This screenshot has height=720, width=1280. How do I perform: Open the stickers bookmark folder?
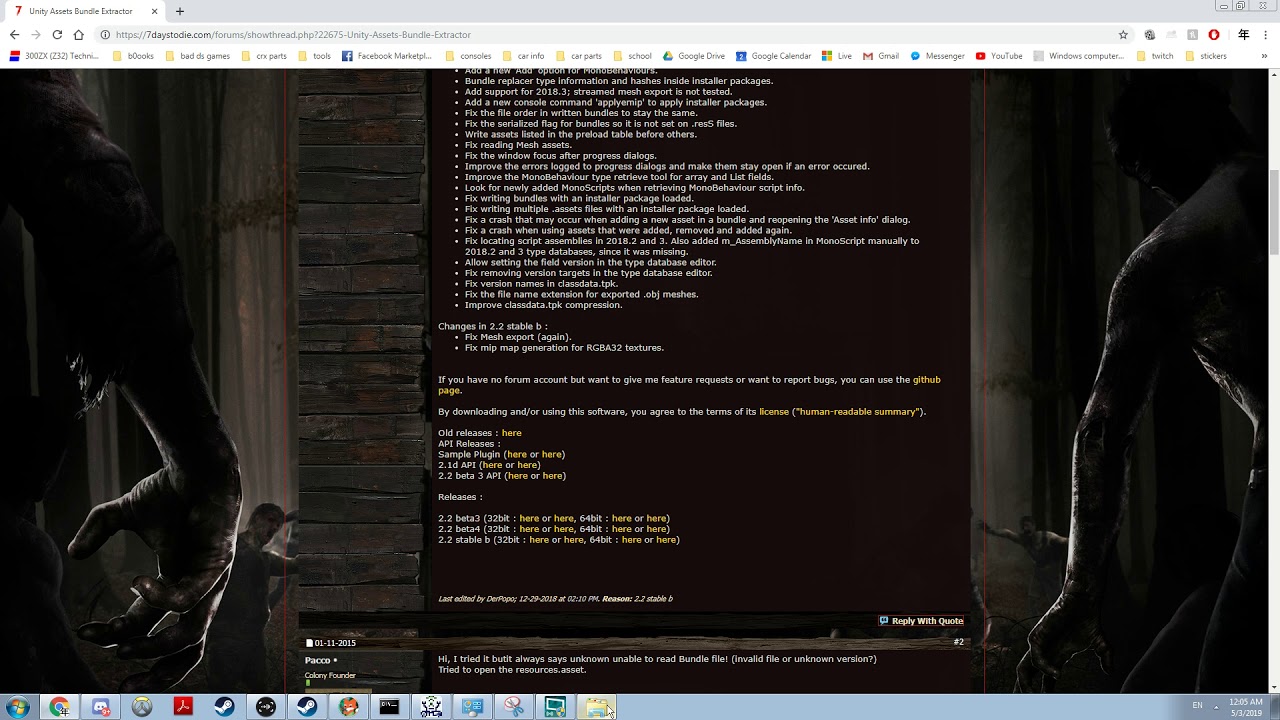(x=1206, y=56)
